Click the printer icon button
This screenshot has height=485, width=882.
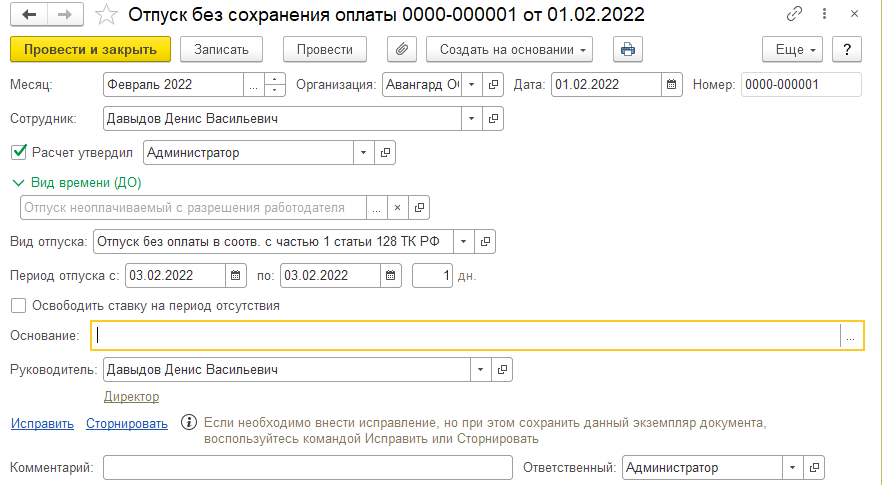point(627,49)
